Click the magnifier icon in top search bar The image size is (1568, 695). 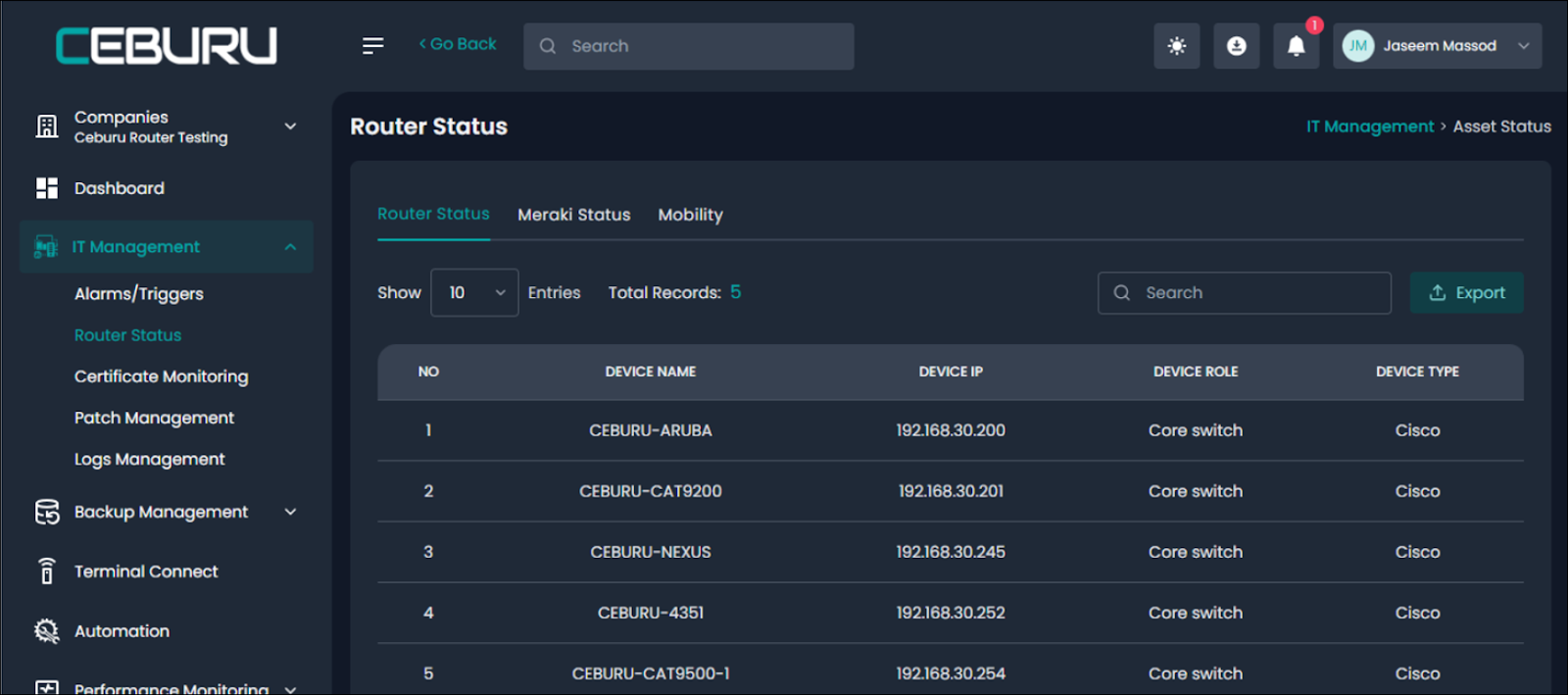click(548, 46)
